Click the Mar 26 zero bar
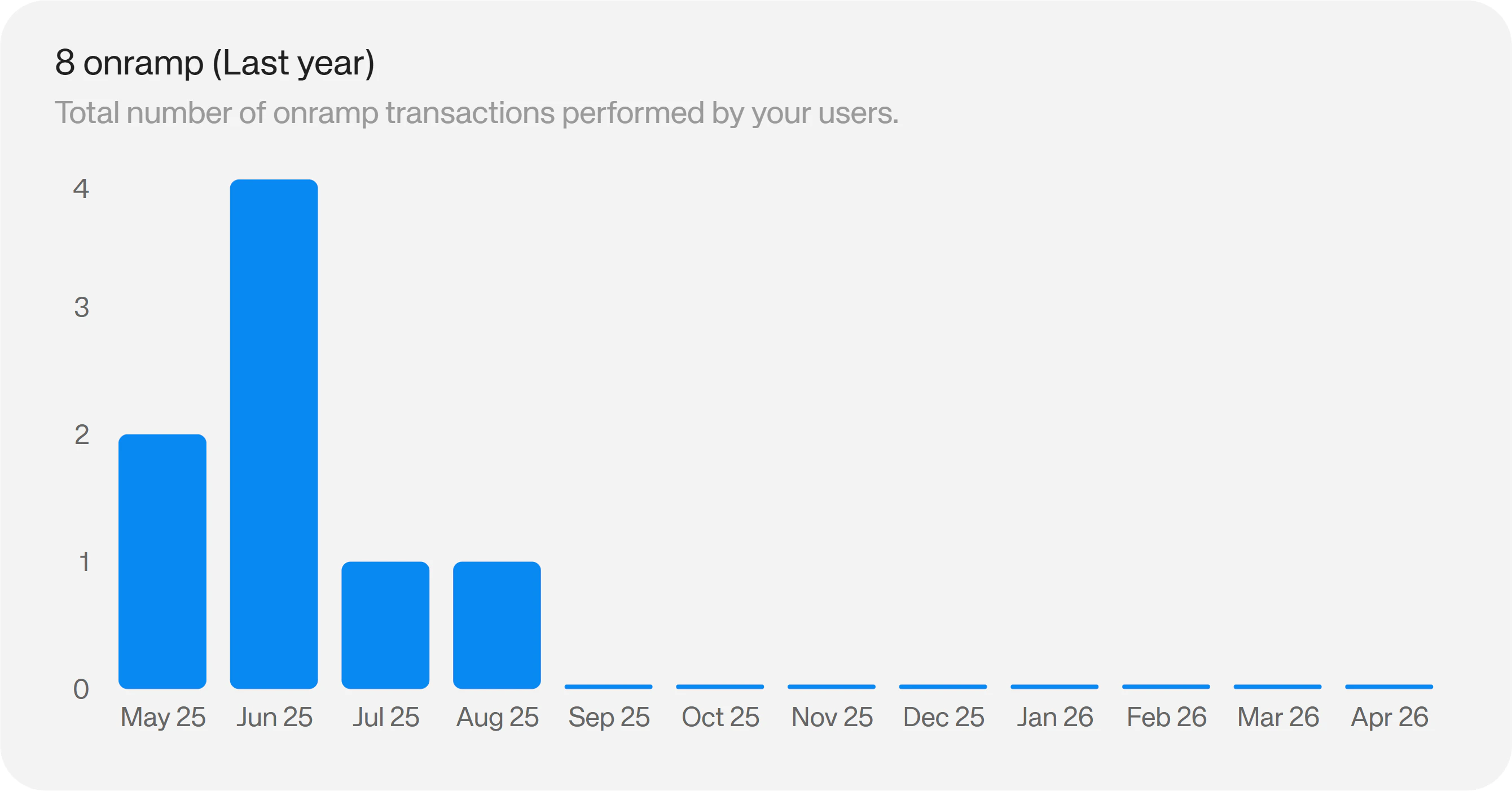1512x791 pixels. (x=1277, y=687)
